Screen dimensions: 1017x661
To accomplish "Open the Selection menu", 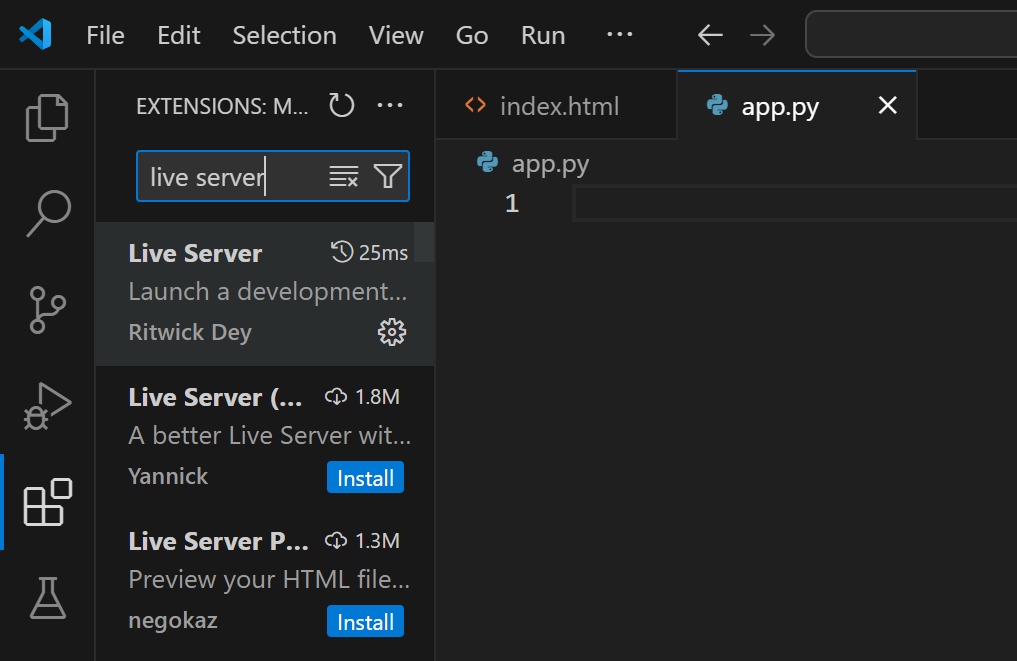I will pos(284,35).
